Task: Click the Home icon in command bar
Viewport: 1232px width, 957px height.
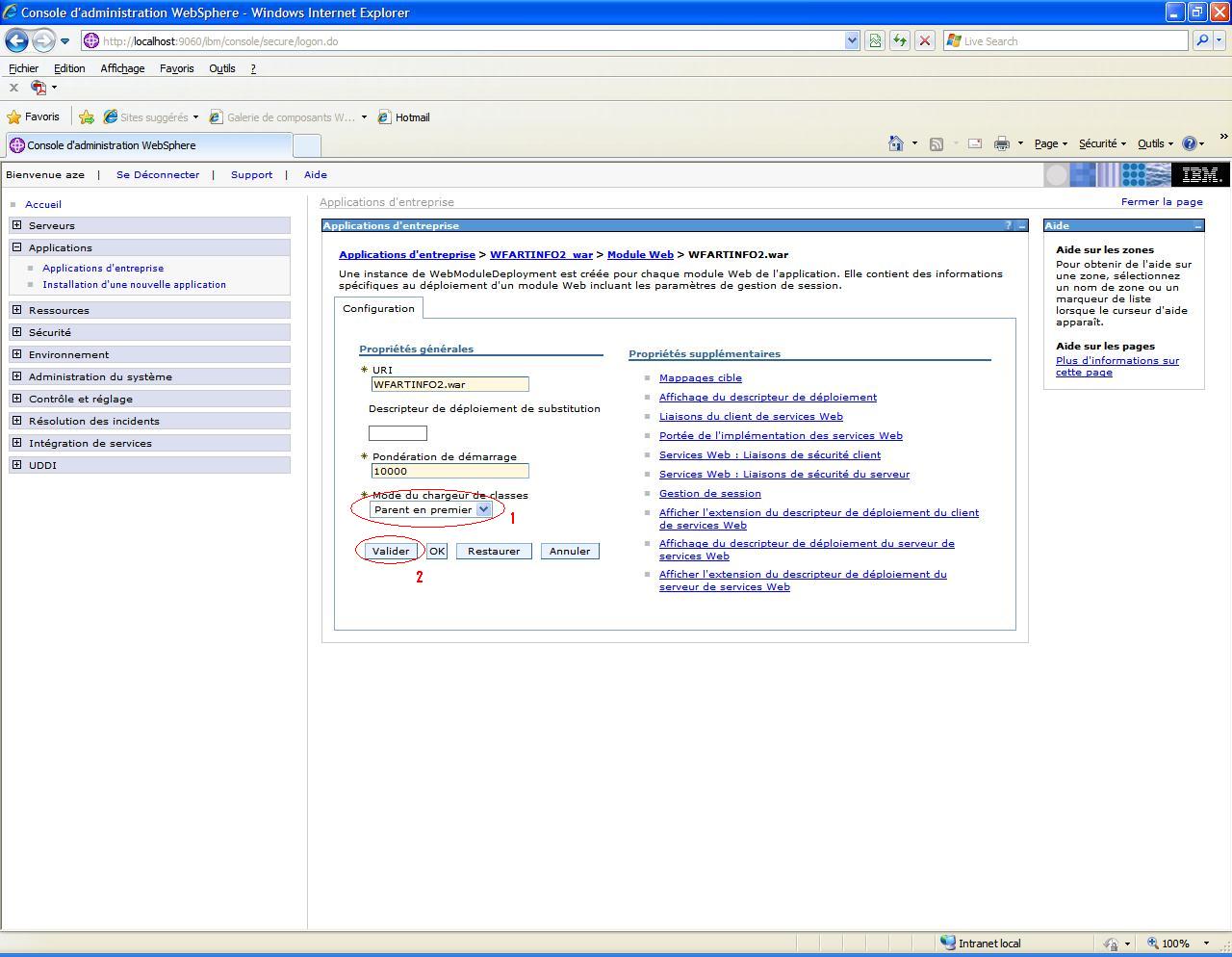Action: tap(895, 143)
